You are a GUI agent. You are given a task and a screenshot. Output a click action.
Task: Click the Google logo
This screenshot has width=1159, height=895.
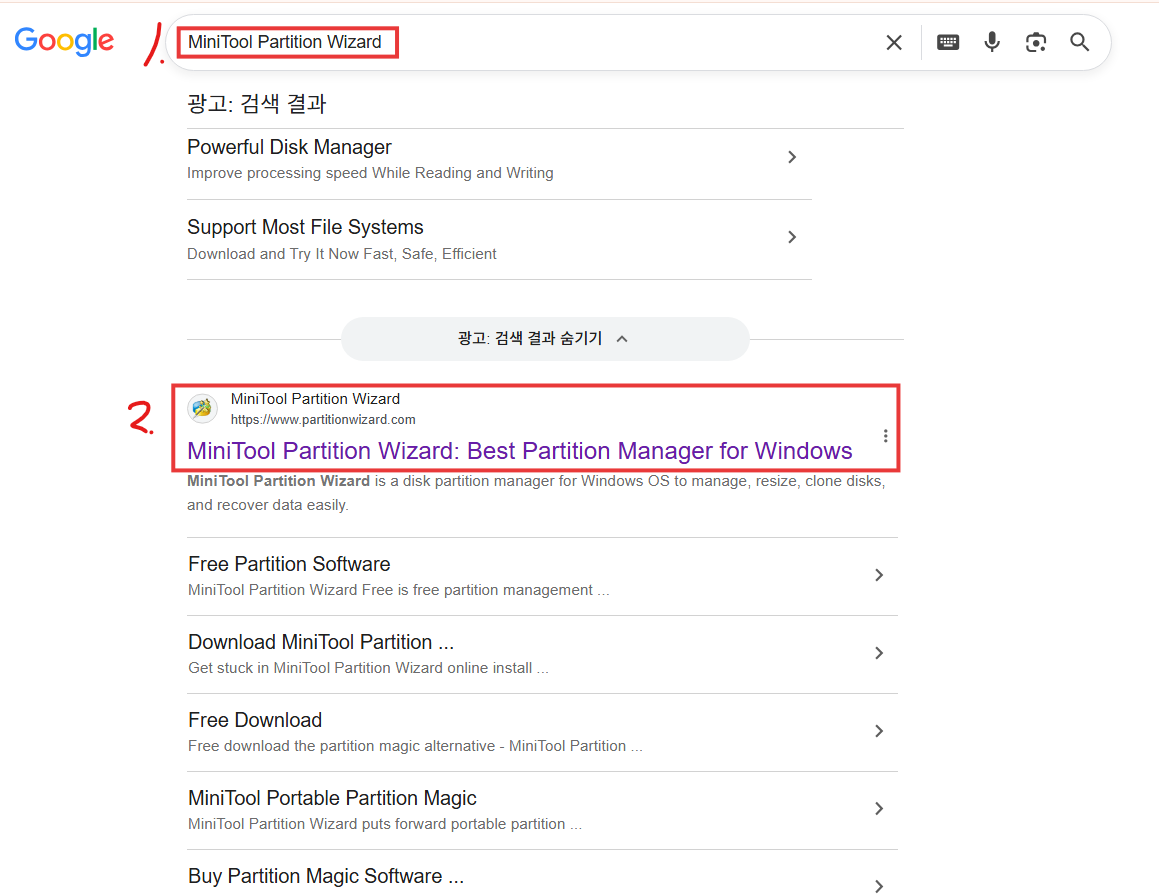point(64,41)
